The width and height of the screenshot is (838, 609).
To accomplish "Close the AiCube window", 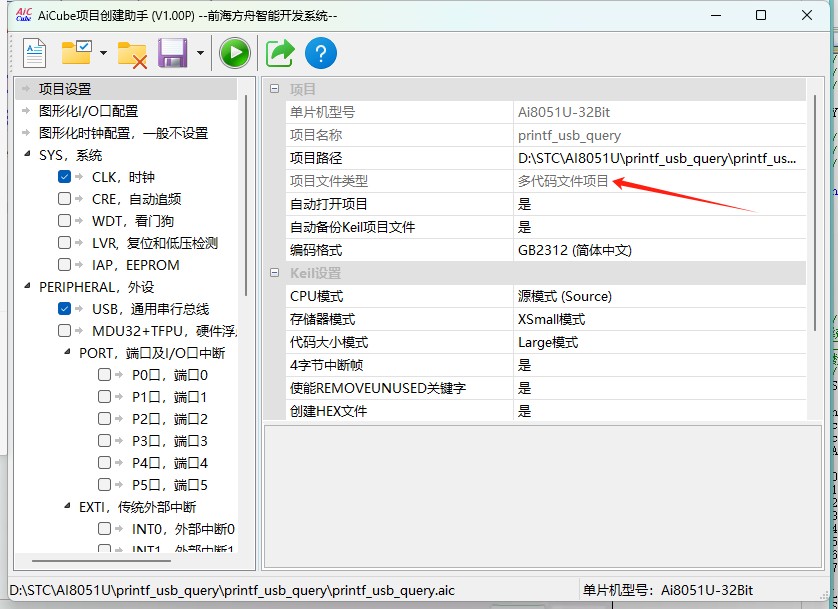I will pos(807,15).
